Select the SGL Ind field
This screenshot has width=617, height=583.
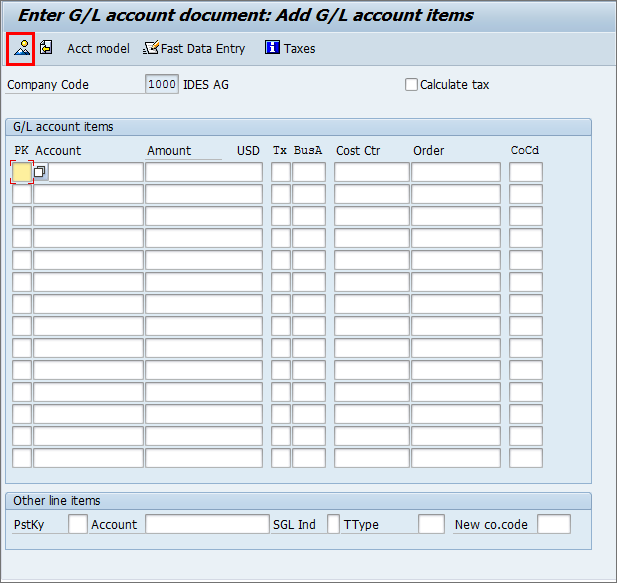tap(334, 524)
